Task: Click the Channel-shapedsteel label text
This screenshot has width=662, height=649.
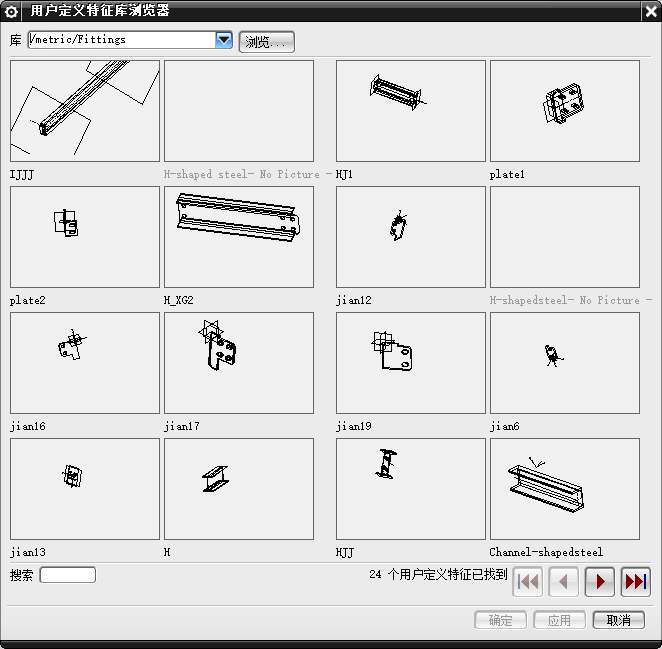Action: pos(546,552)
